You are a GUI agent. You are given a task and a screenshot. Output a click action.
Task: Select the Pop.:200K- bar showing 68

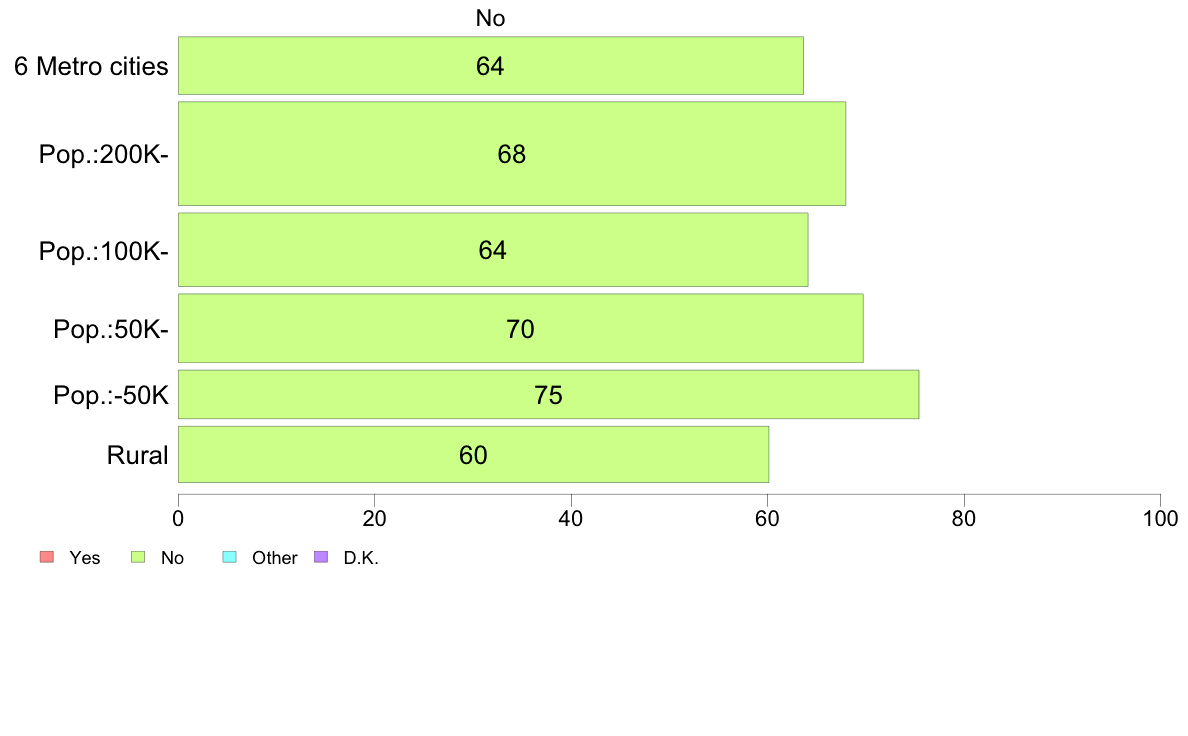click(x=512, y=154)
